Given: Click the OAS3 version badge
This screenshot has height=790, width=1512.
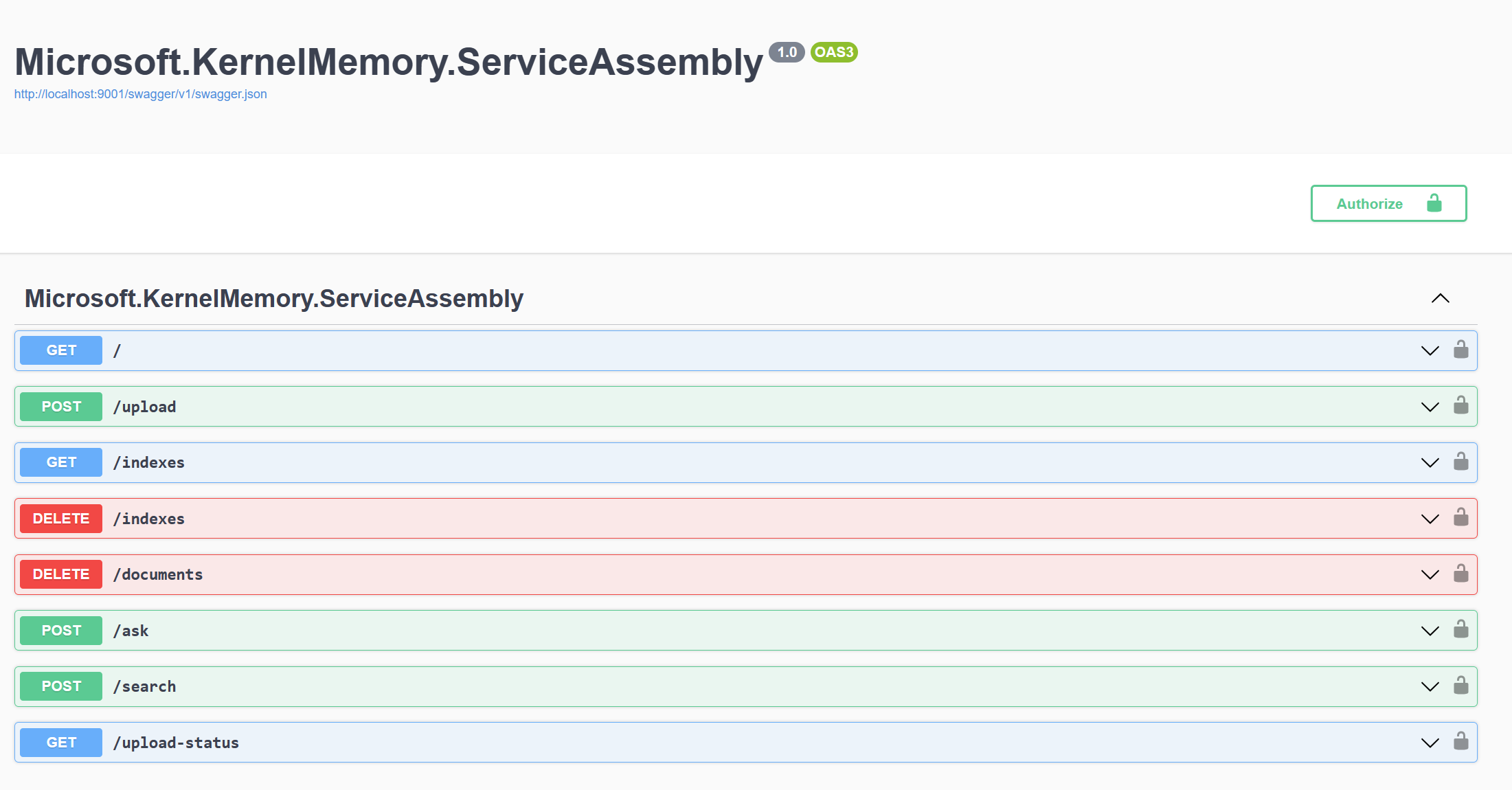Looking at the screenshot, I should tap(833, 55).
